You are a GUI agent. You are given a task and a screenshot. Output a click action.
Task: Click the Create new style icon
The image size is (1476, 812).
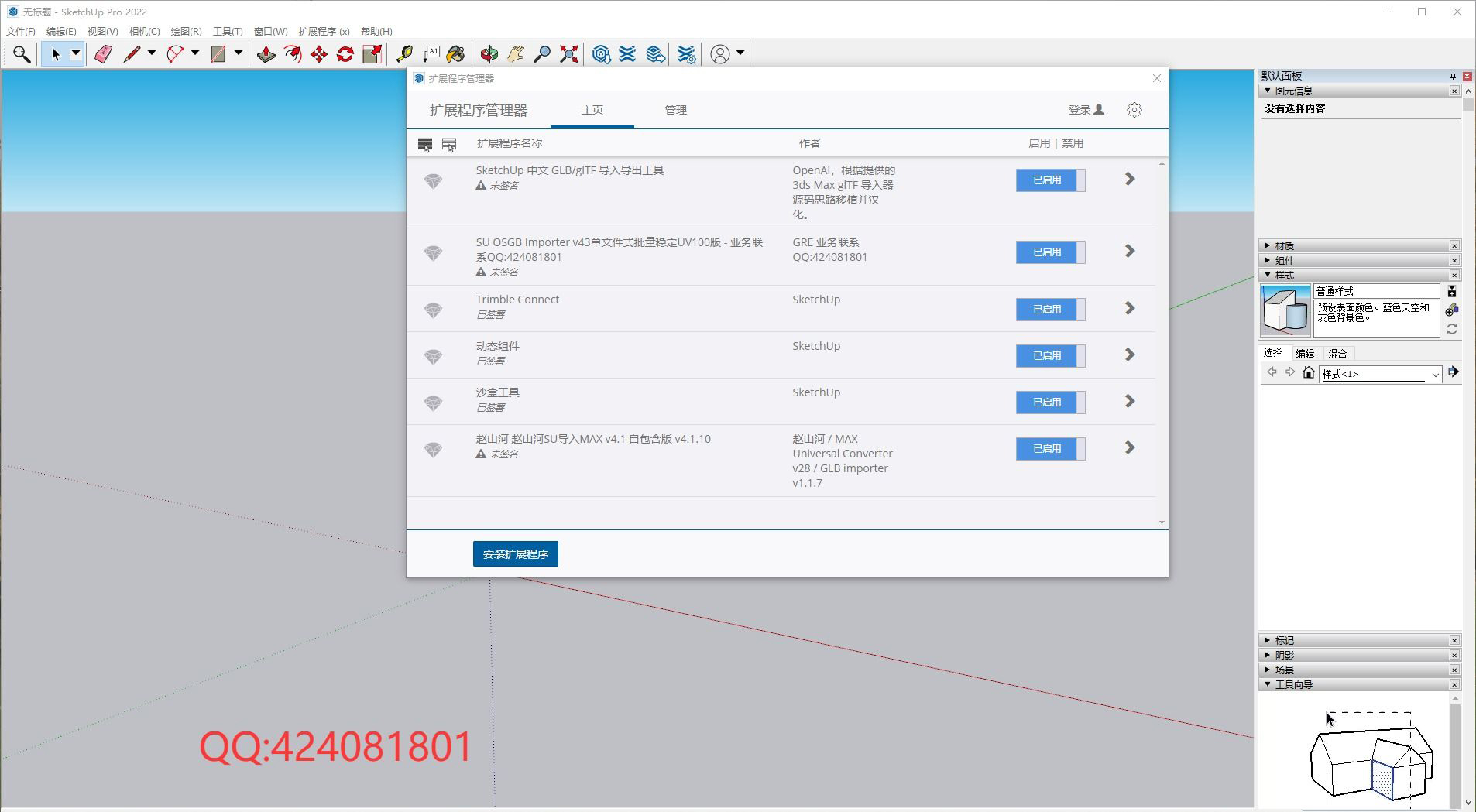[x=1452, y=310]
